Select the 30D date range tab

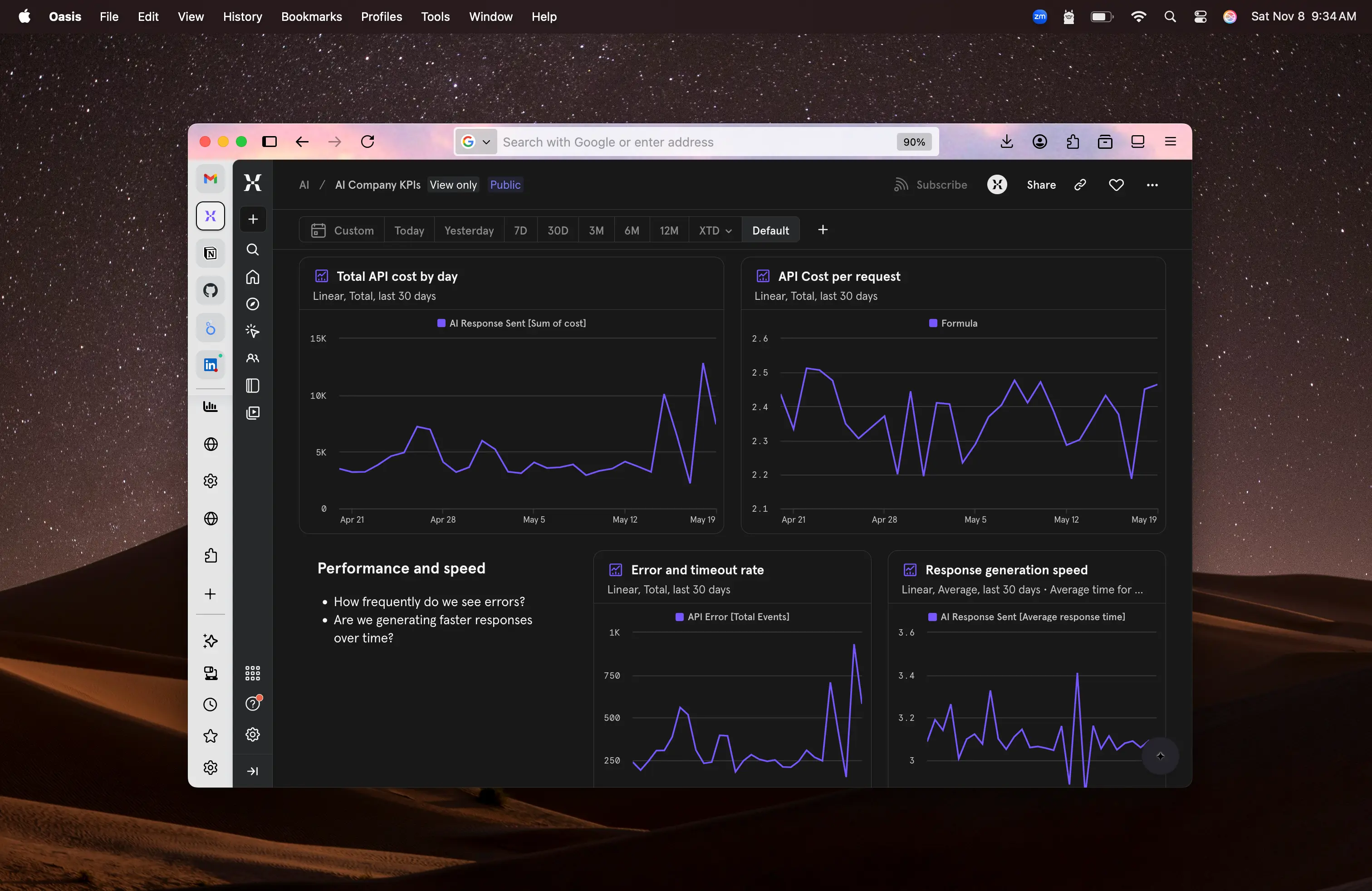558,230
